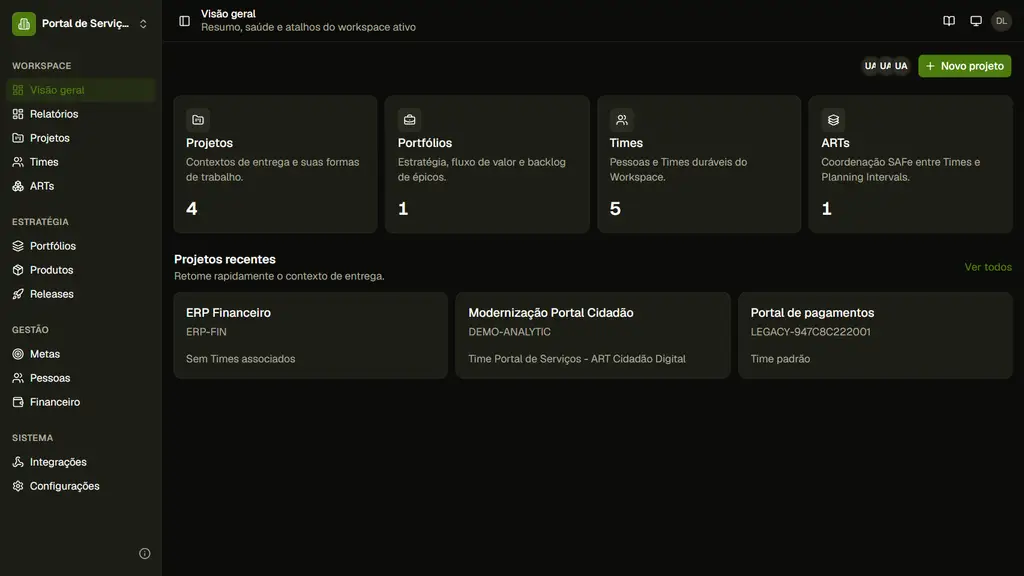The image size is (1024, 576).
Task: Click the DEMO-ANALYTIC project code
Action: [509, 332]
